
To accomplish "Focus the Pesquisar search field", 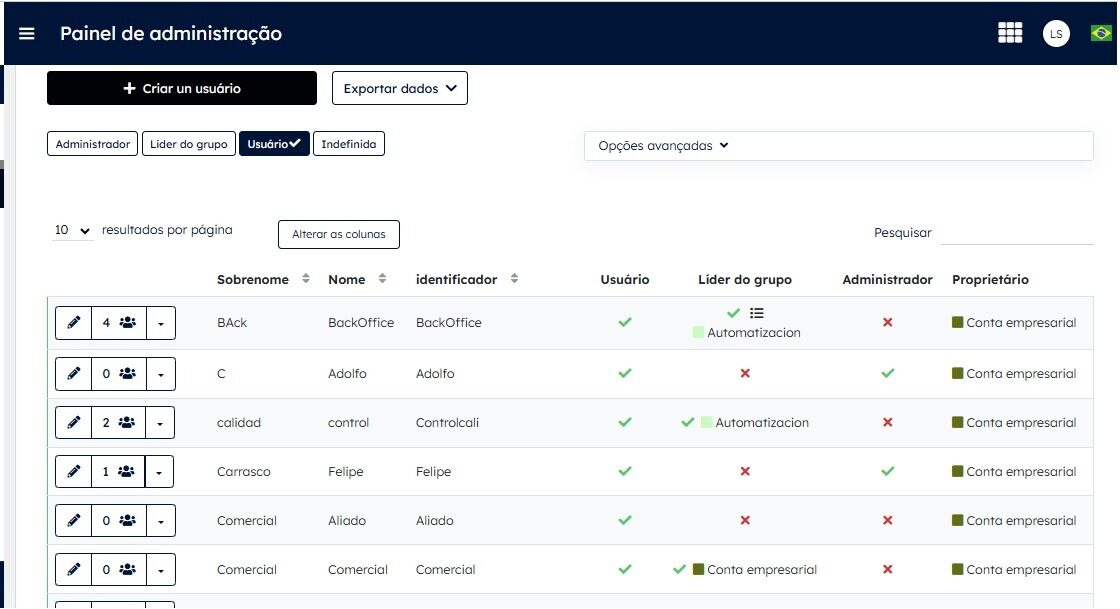I will coord(1017,233).
